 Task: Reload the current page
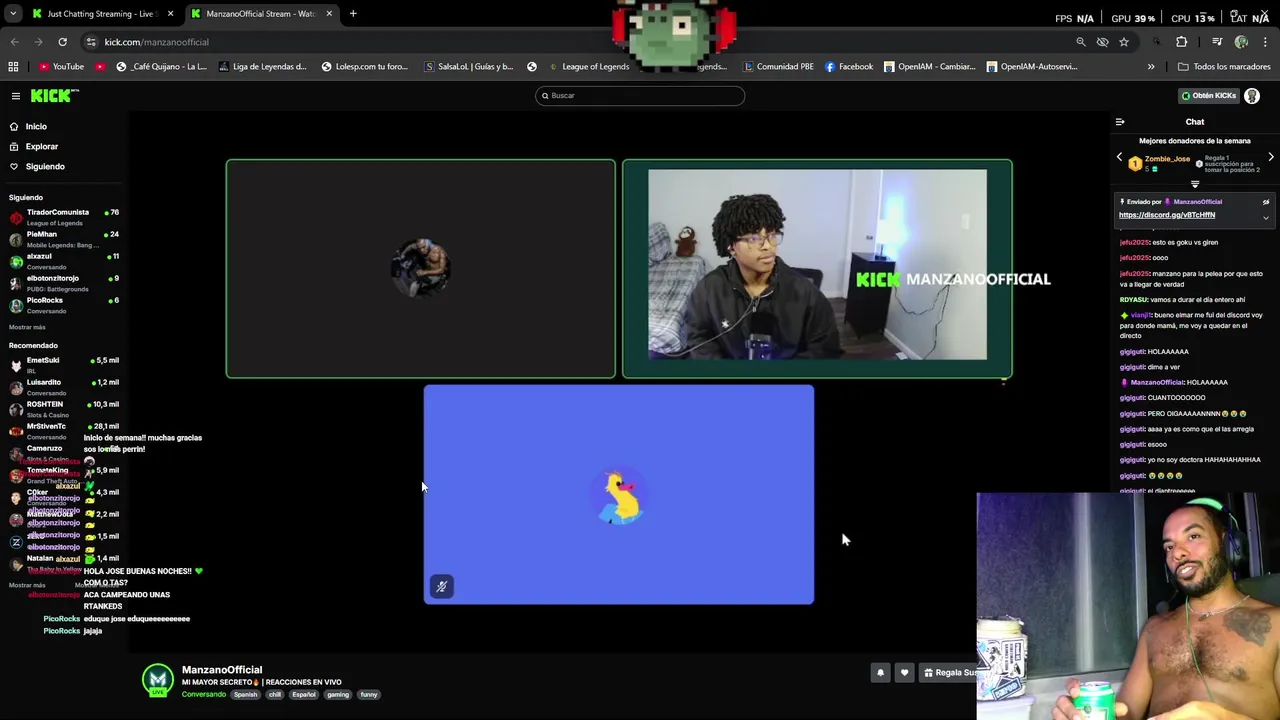point(62,42)
